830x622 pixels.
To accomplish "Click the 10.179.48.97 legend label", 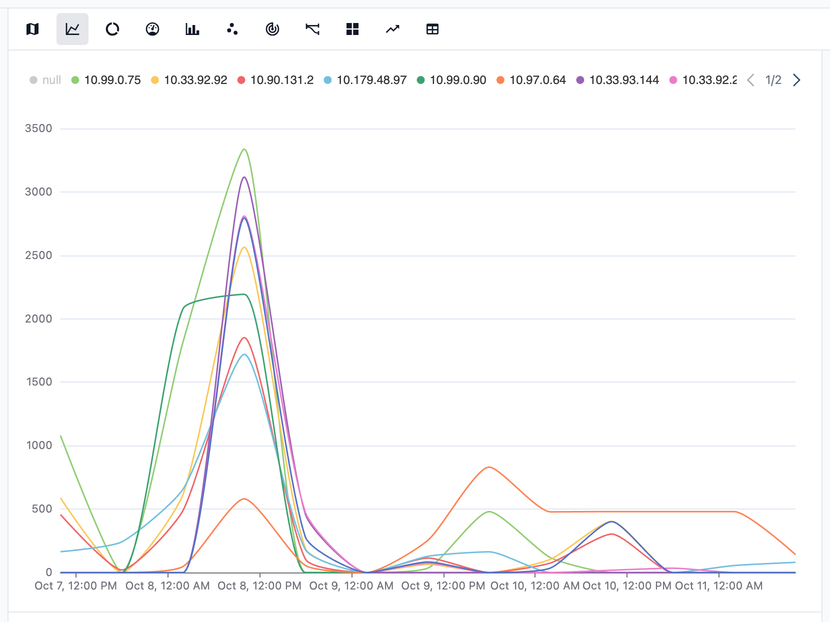I will tap(371, 80).
